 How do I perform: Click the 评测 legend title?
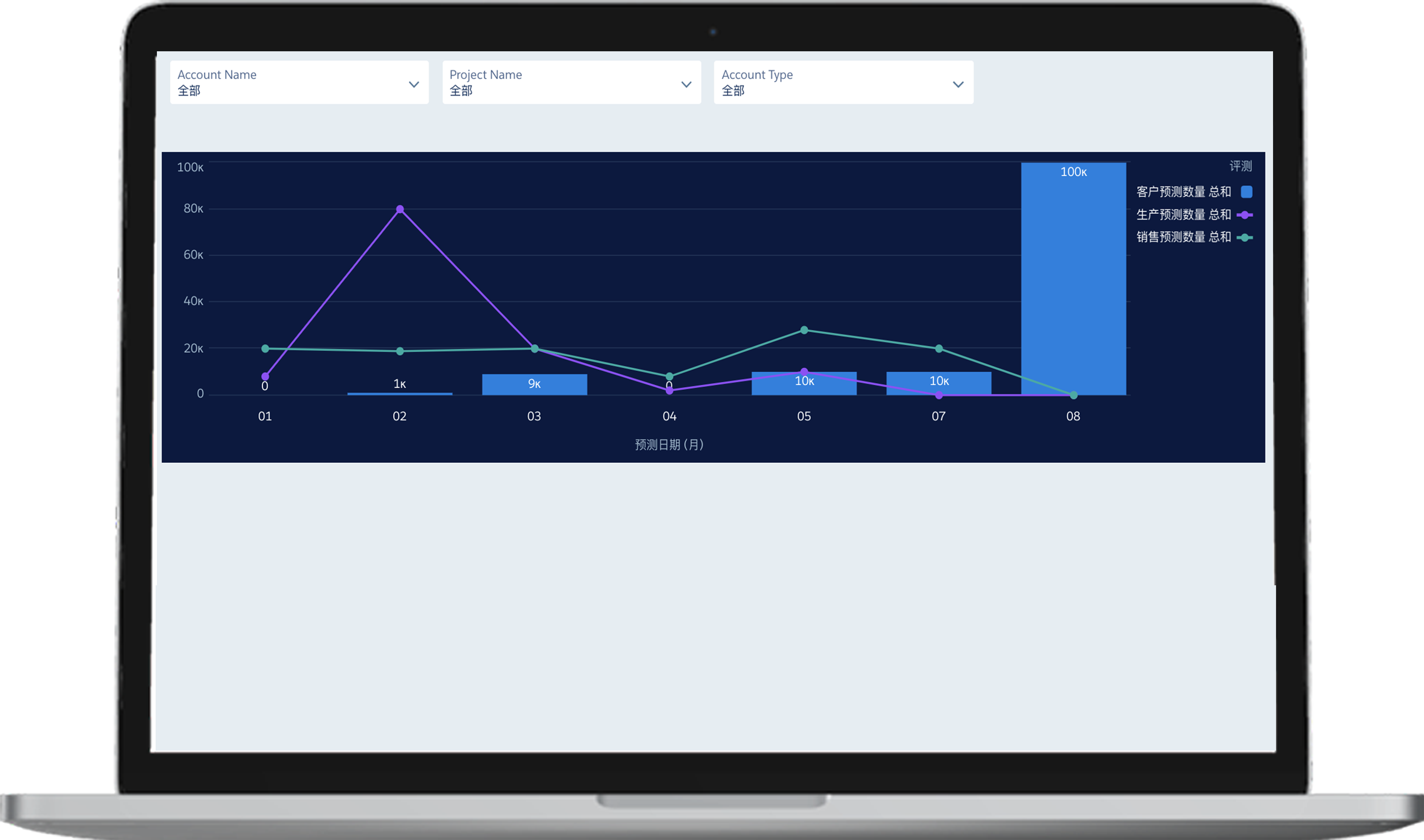click(1240, 167)
